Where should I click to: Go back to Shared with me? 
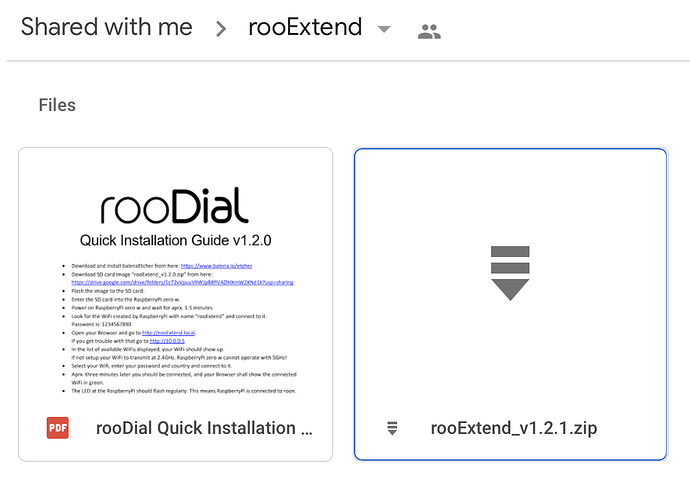106,27
